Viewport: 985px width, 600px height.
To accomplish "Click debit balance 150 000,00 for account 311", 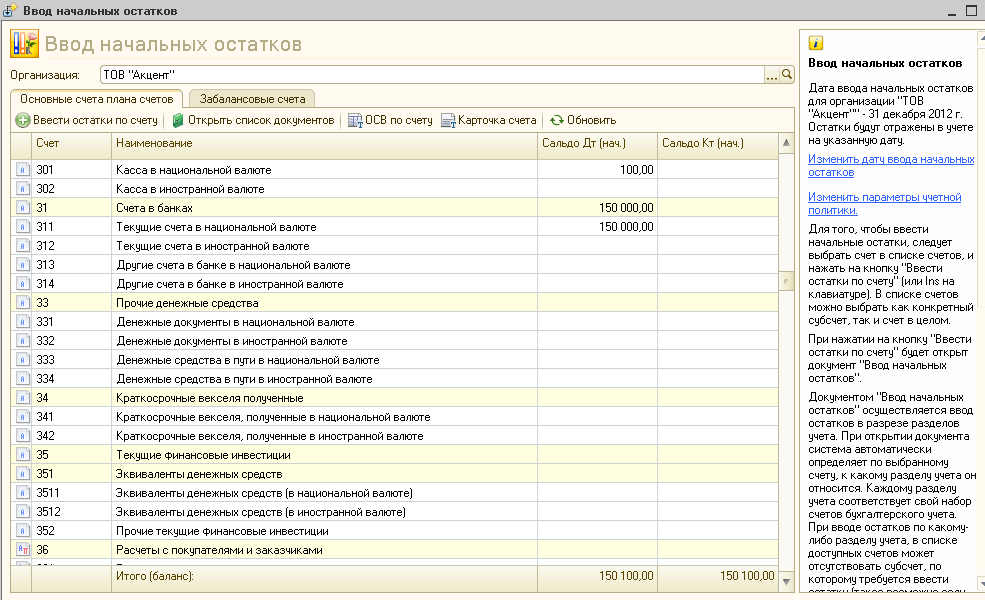I will [x=626, y=227].
